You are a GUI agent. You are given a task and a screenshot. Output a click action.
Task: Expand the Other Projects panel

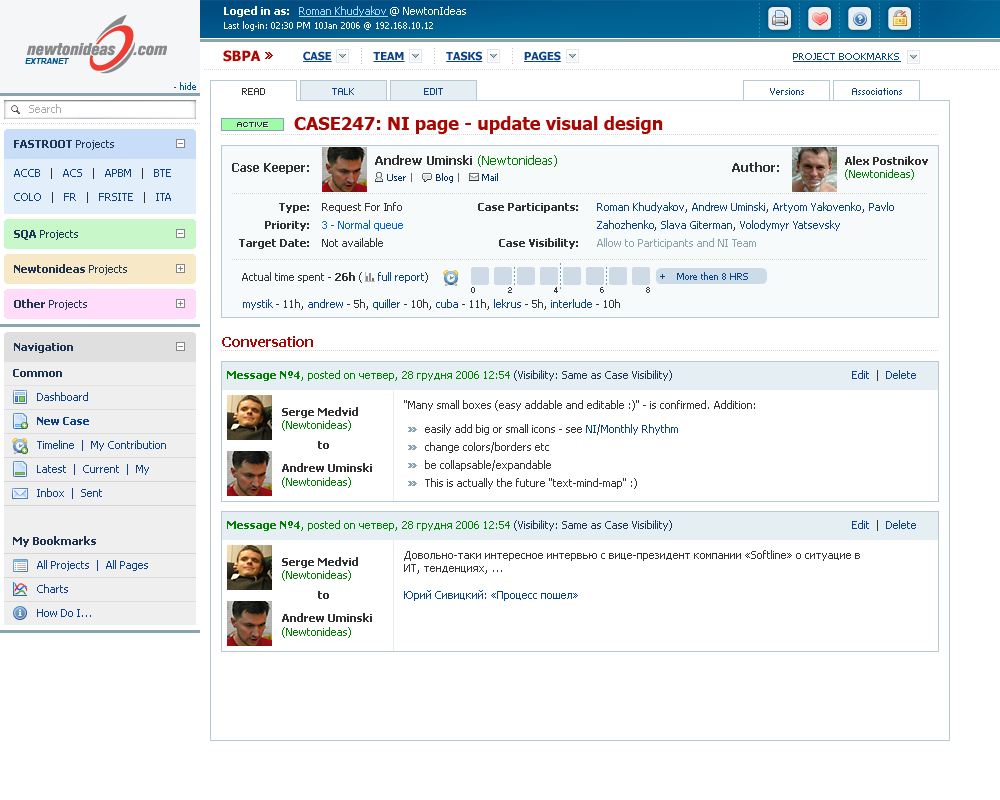[180, 304]
